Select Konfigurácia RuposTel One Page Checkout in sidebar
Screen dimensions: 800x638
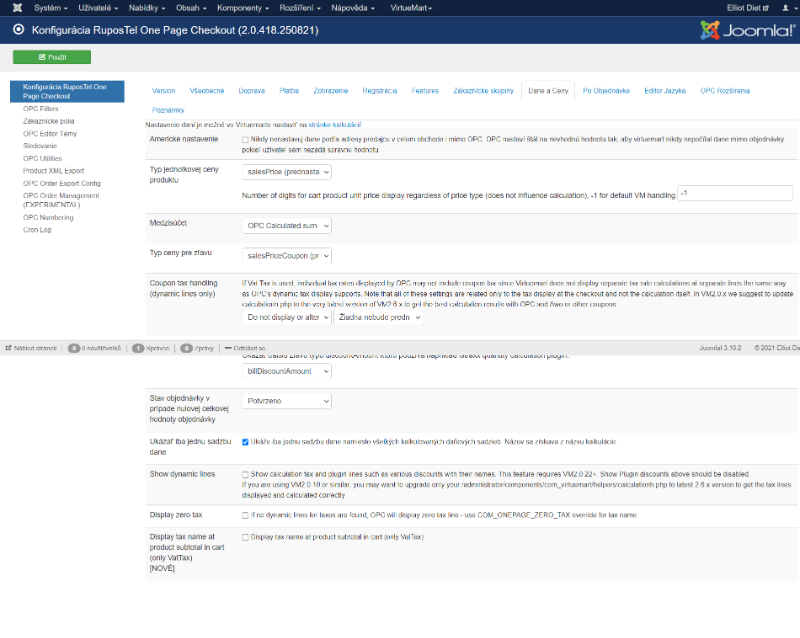click(67, 91)
